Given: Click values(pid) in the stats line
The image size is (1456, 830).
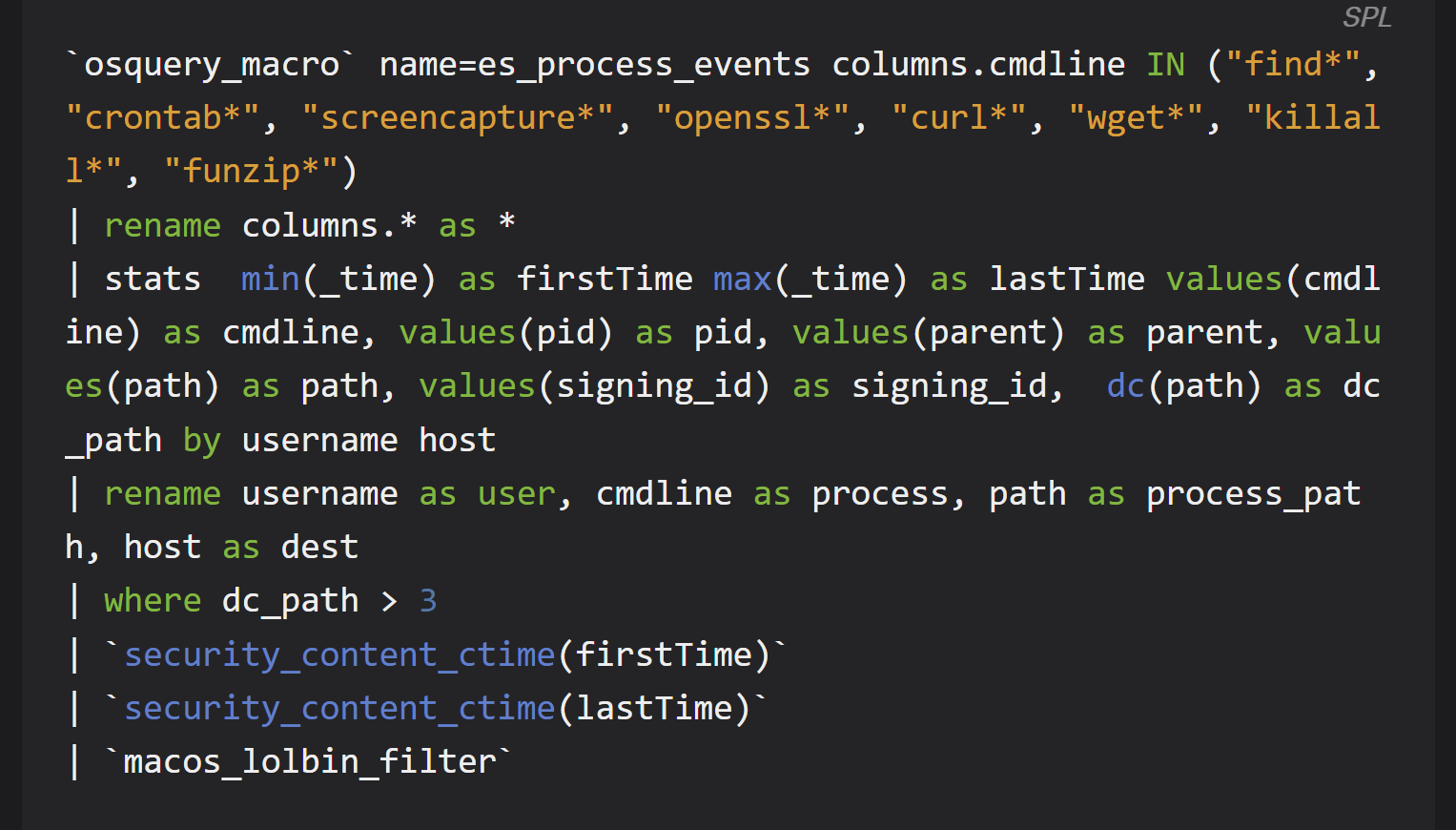Looking at the screenshot, I should (505, 333).
